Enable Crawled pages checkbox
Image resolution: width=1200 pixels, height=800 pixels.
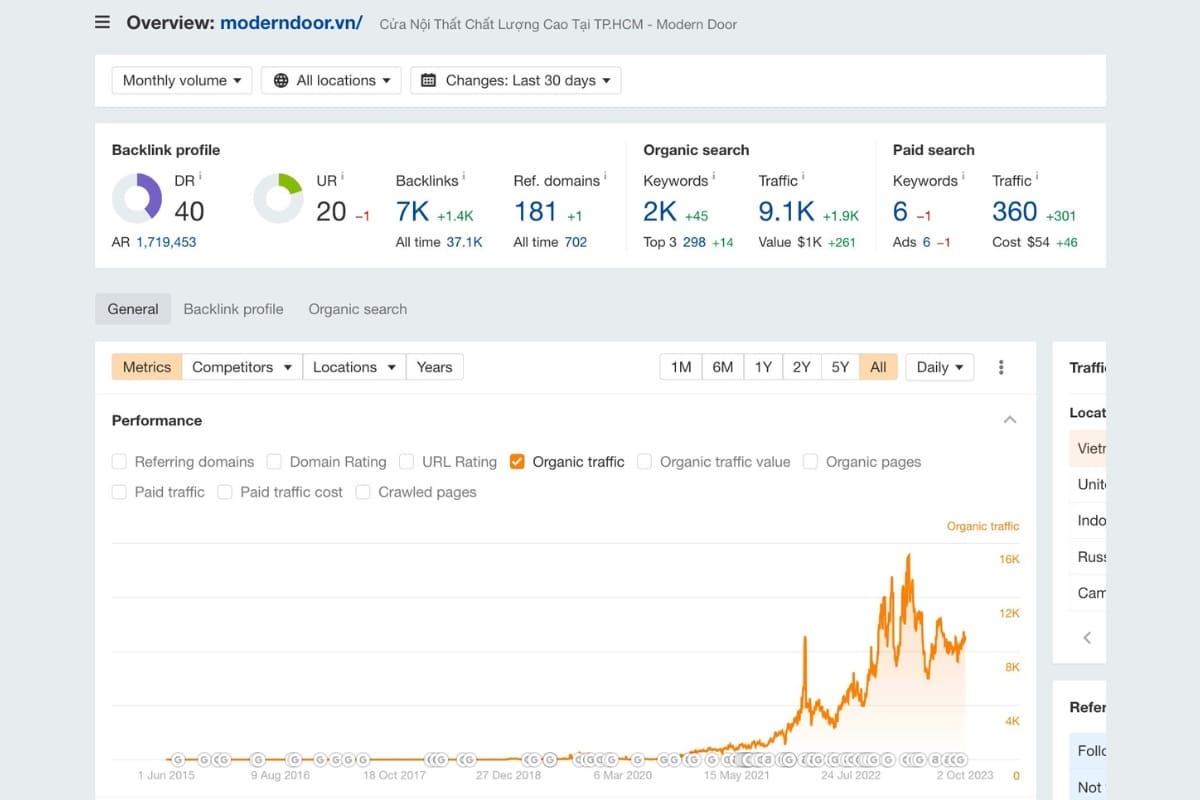(x=363, y=492)
